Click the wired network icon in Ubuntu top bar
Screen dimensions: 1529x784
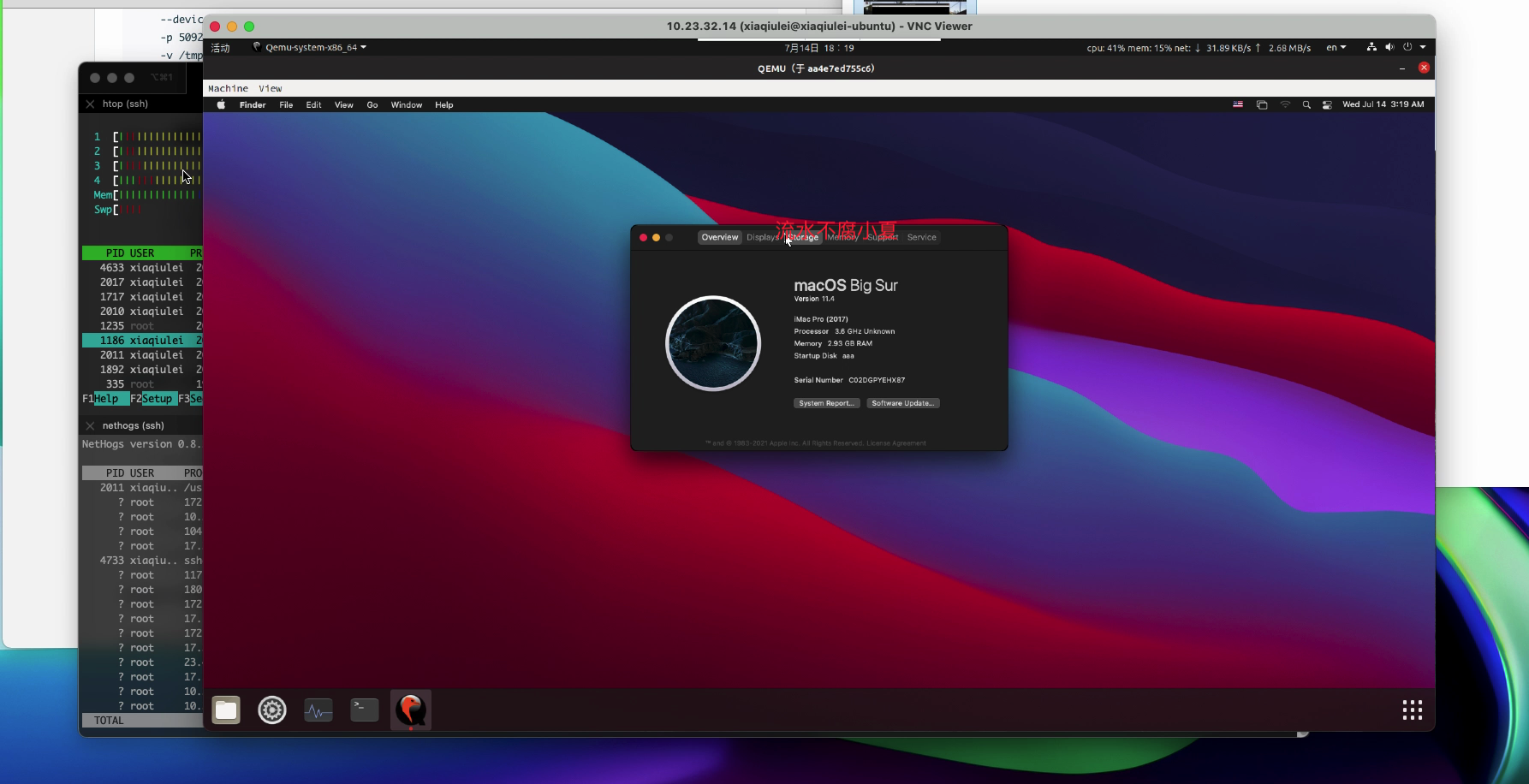tap(1371, 47)
